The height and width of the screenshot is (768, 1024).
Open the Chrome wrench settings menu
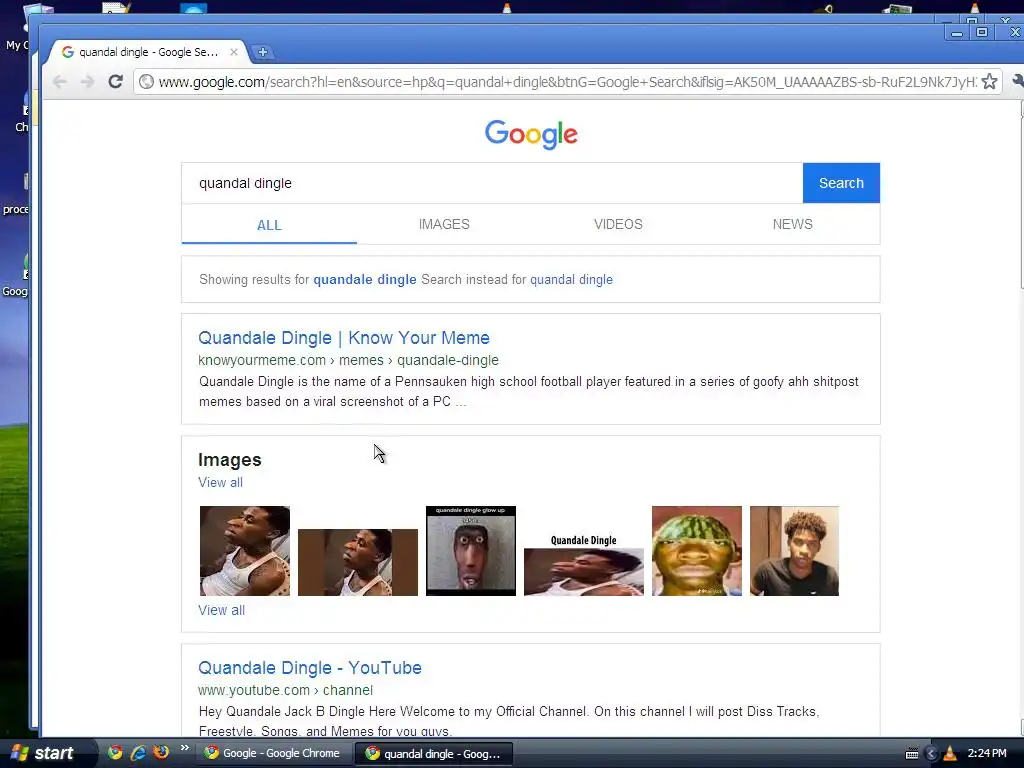click(1017, 81)
